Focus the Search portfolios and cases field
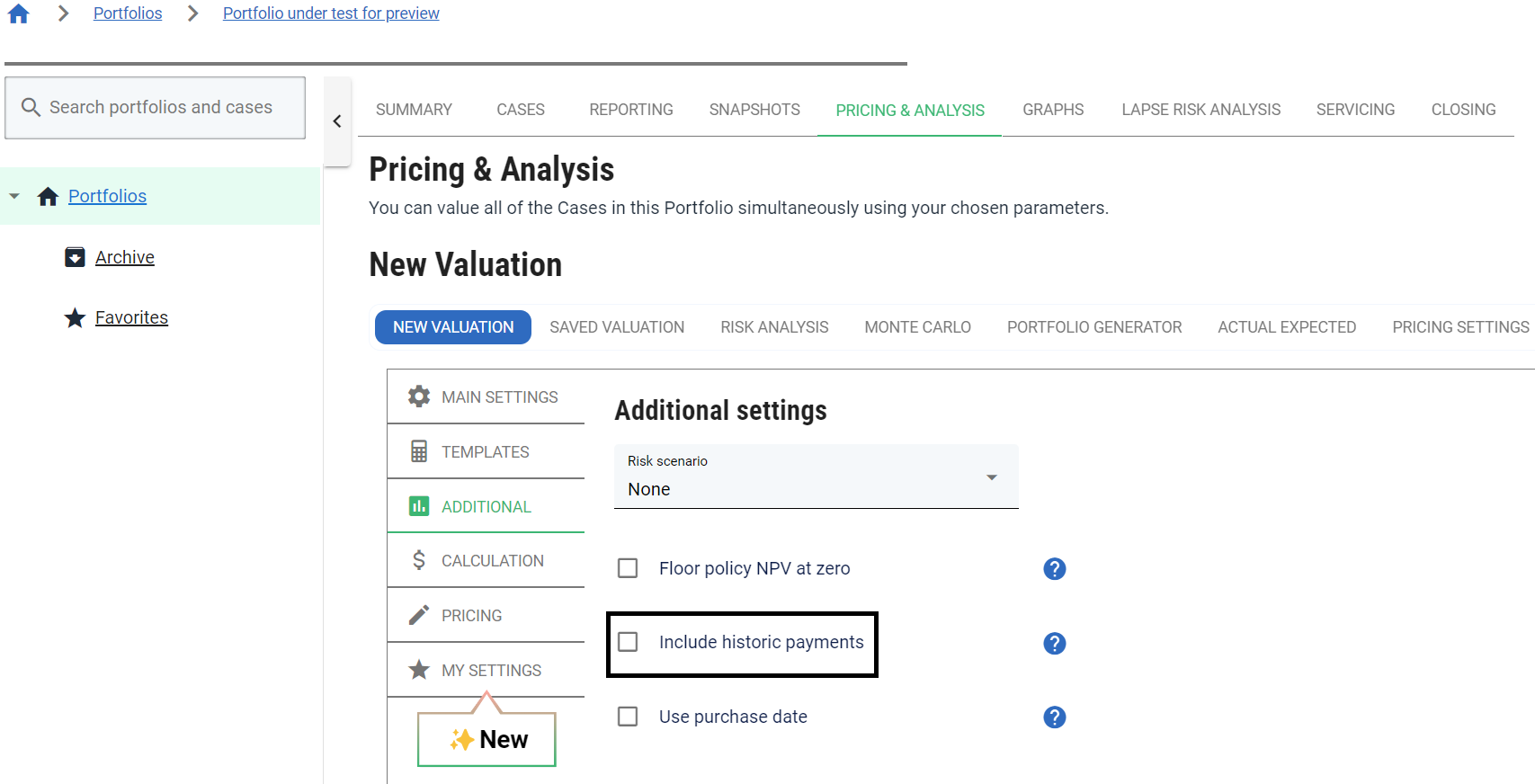The width and height of the screenshot is (1535, 784). coord(160,108)
